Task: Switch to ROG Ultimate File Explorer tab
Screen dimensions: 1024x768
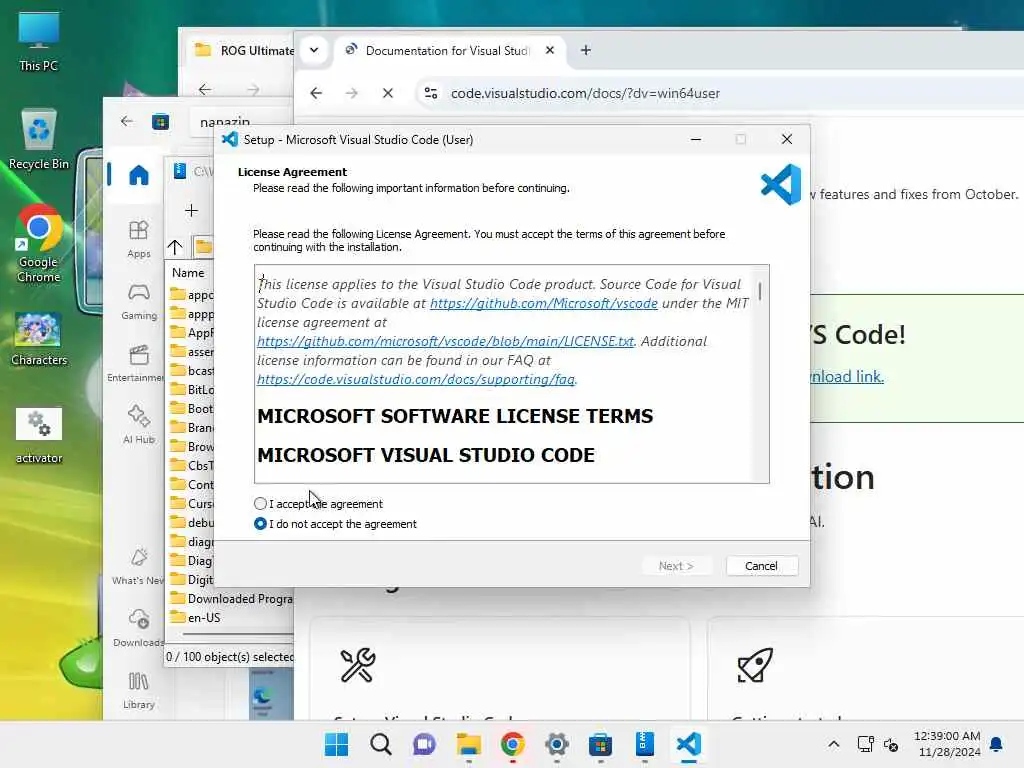Action: coord(244,50)
